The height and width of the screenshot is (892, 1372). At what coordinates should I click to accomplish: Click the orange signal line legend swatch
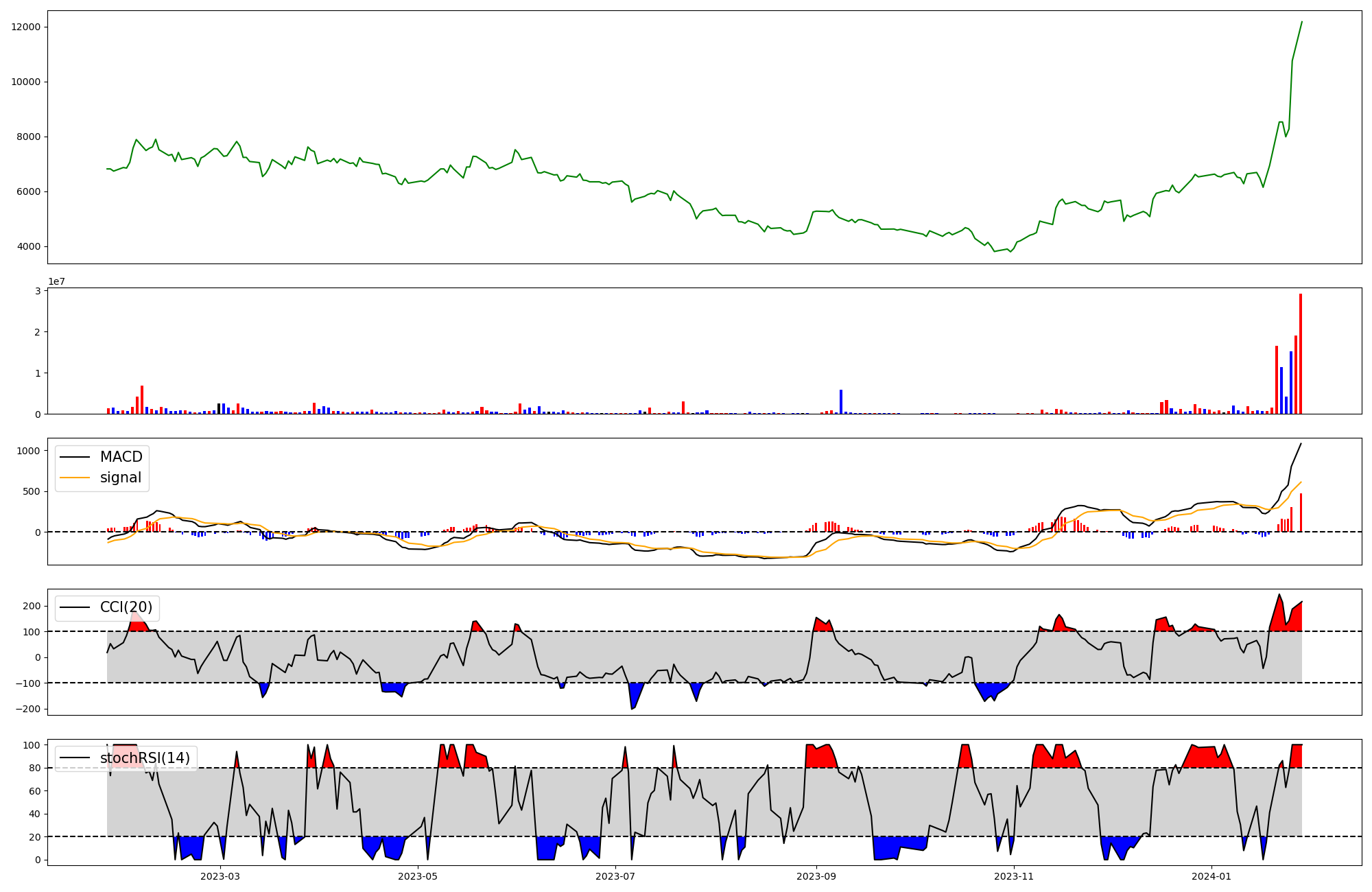coord(75,478)
